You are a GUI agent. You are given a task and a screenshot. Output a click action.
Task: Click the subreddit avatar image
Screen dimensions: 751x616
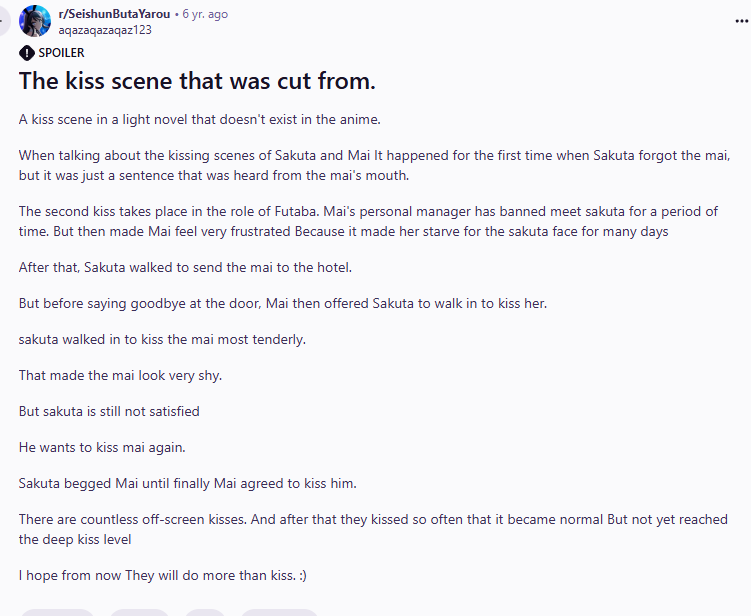(35, 21)
